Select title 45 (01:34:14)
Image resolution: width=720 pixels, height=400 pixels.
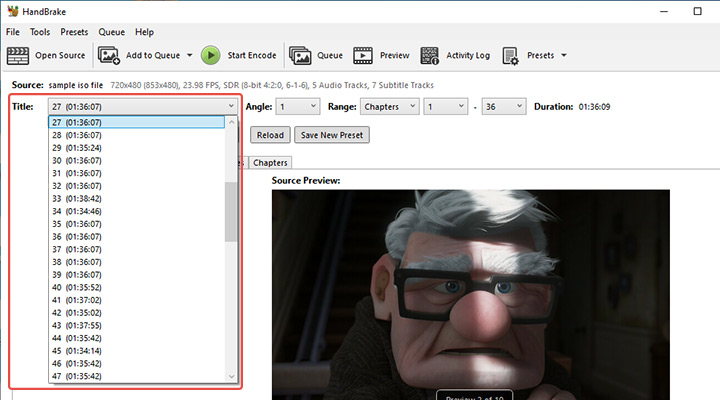pos(136,351)
